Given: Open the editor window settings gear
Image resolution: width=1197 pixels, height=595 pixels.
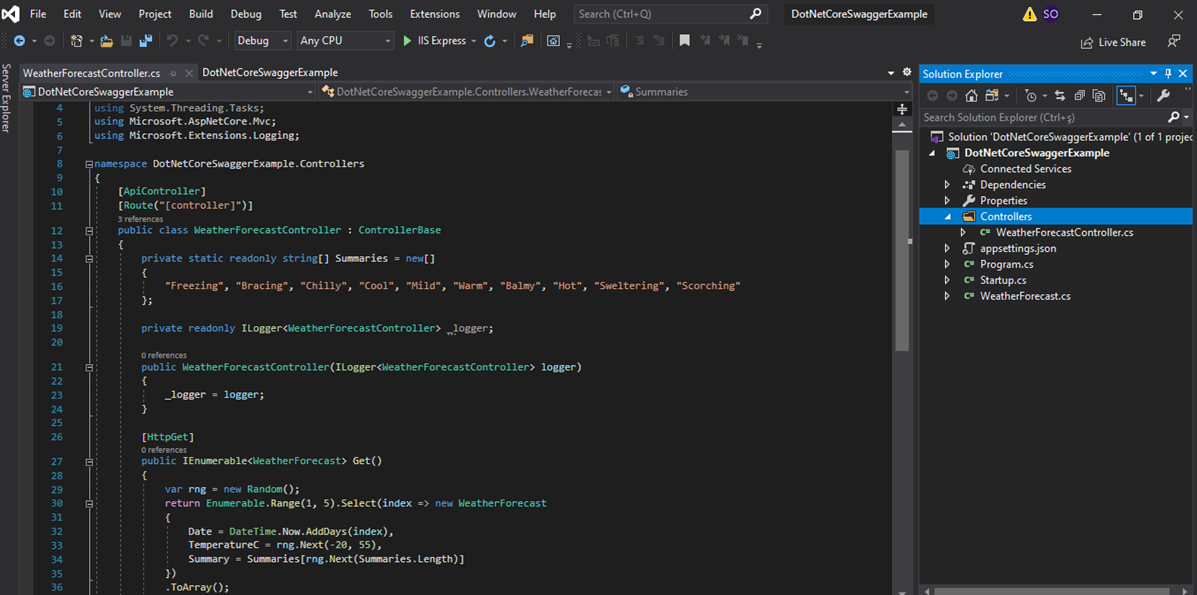Looking at the screenshot, I should [x=907, y=72].
